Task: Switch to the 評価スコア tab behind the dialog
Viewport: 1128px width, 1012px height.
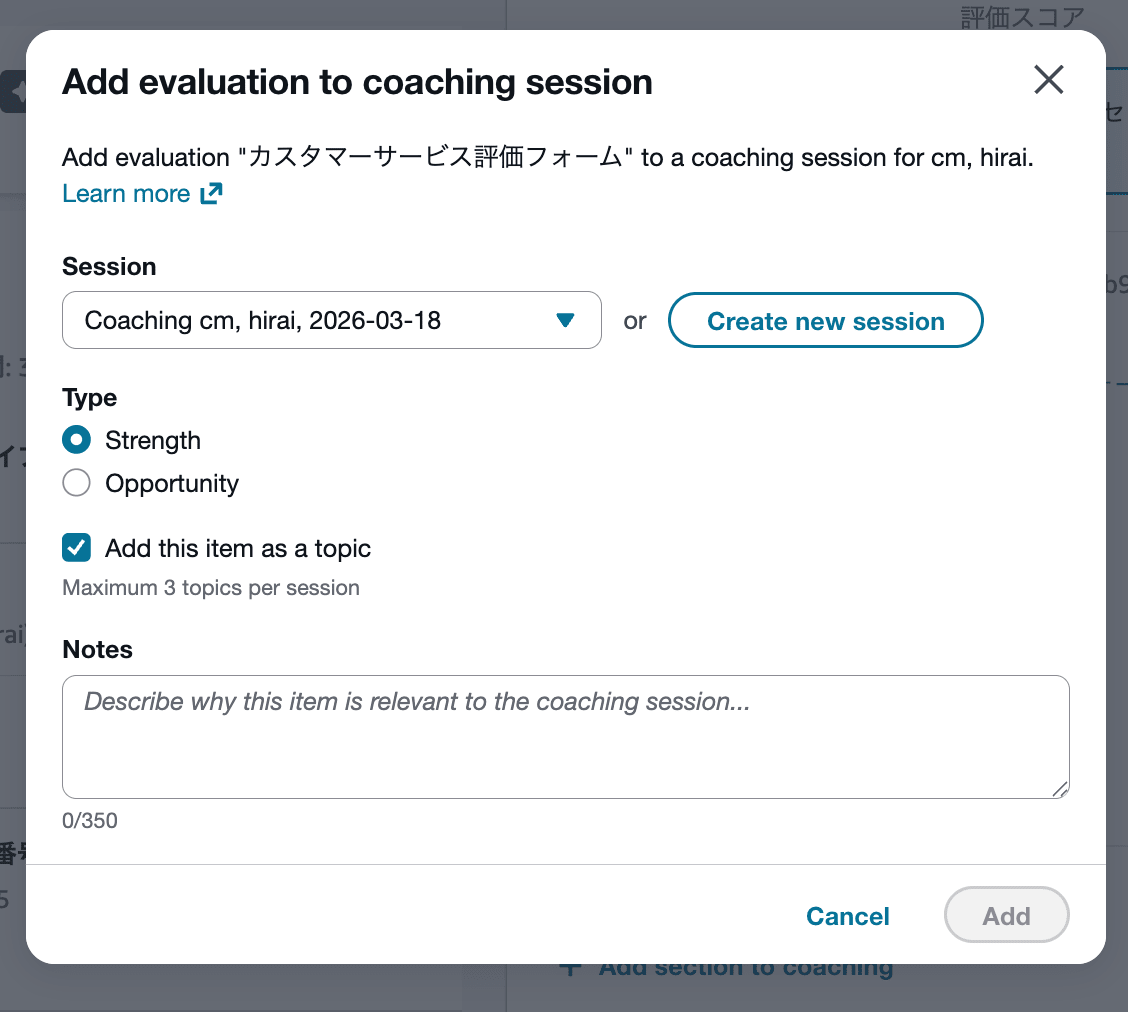Action: point(1022,17)
